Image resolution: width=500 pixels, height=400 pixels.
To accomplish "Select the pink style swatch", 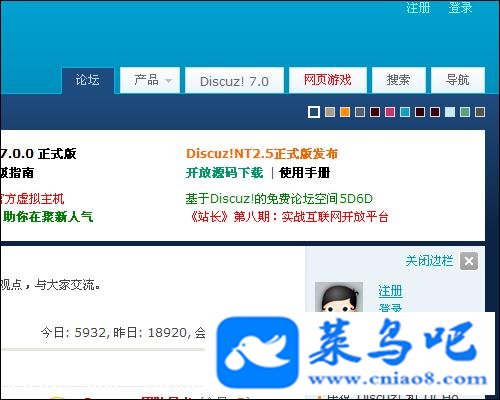I will 390,112.
